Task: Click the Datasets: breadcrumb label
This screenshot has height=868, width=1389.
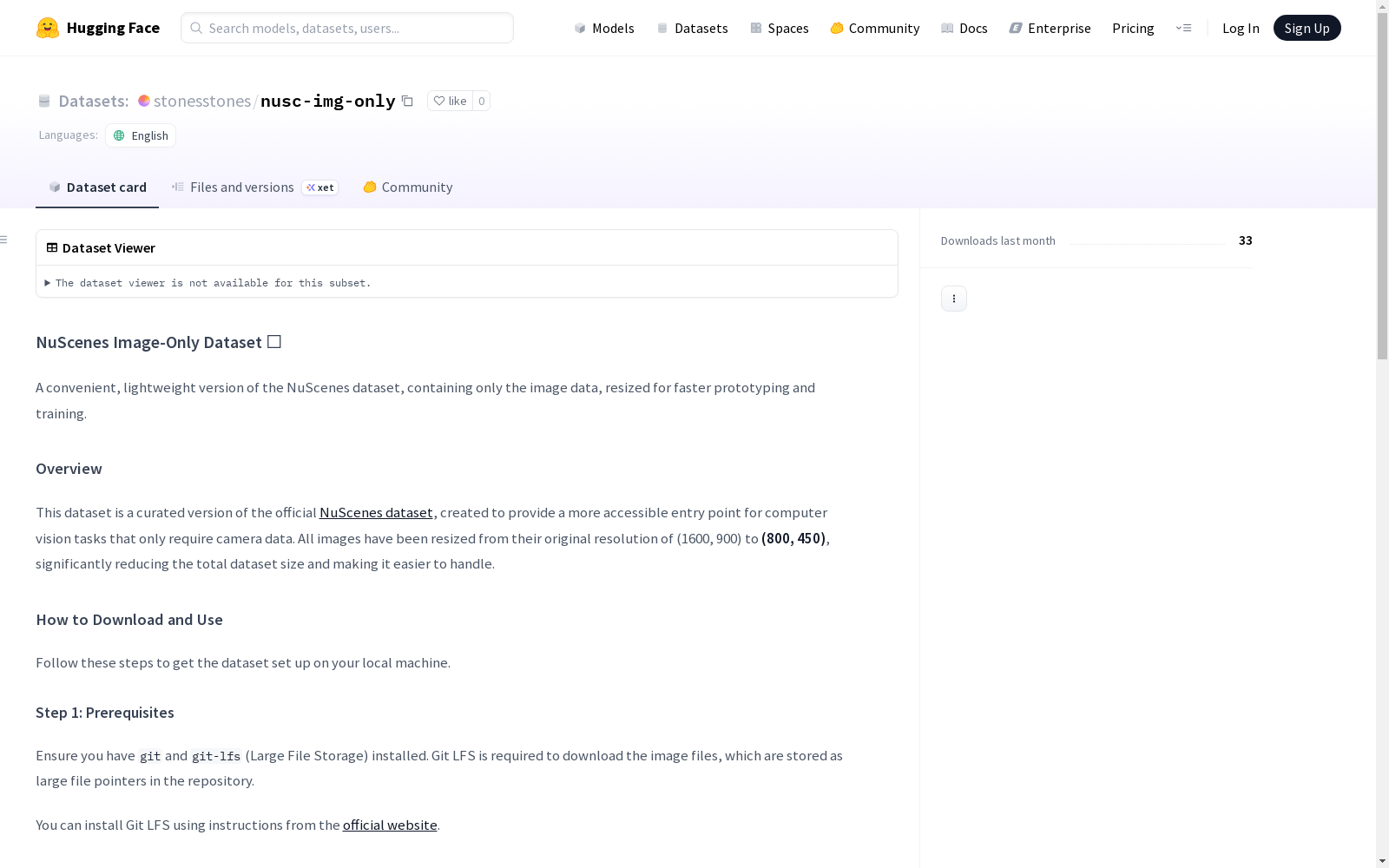Action: tap(93, 101)
